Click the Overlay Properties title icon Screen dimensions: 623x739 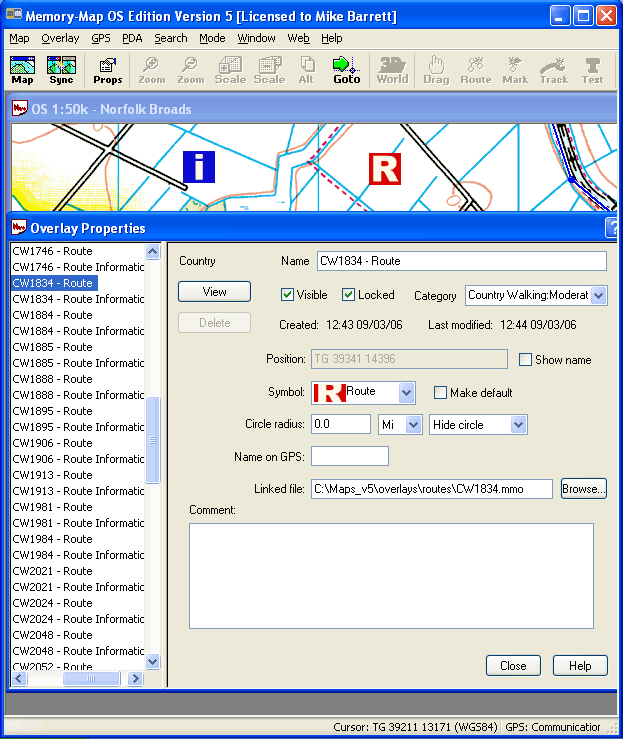(19, 228)
